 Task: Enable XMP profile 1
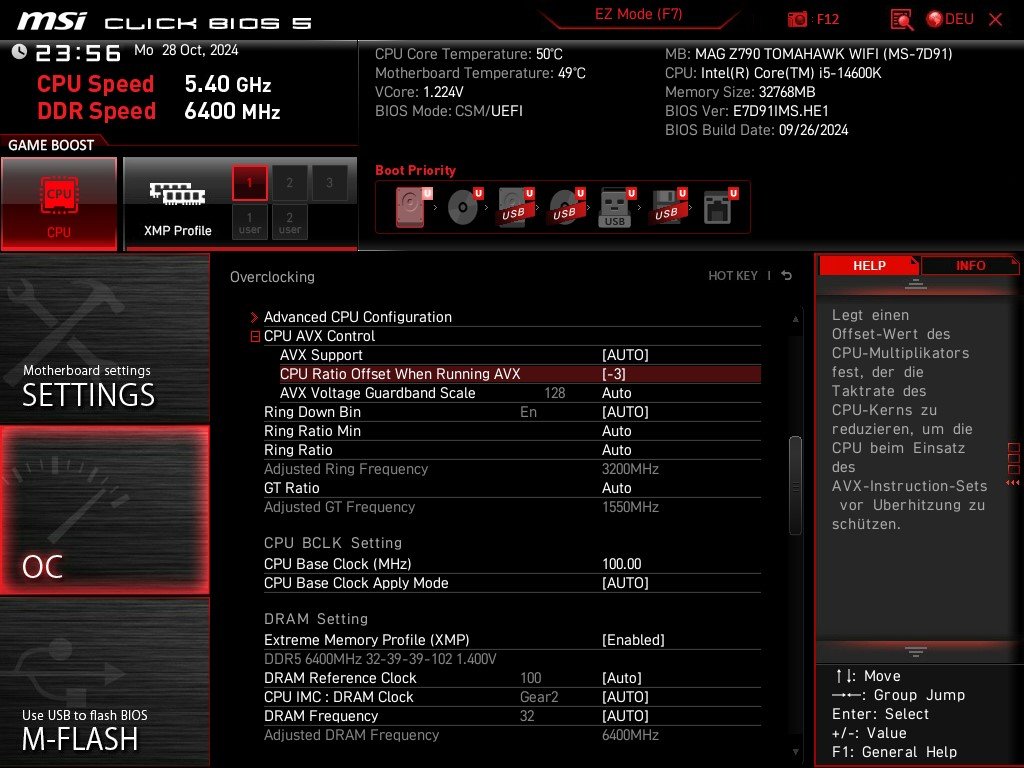point(249,183)
